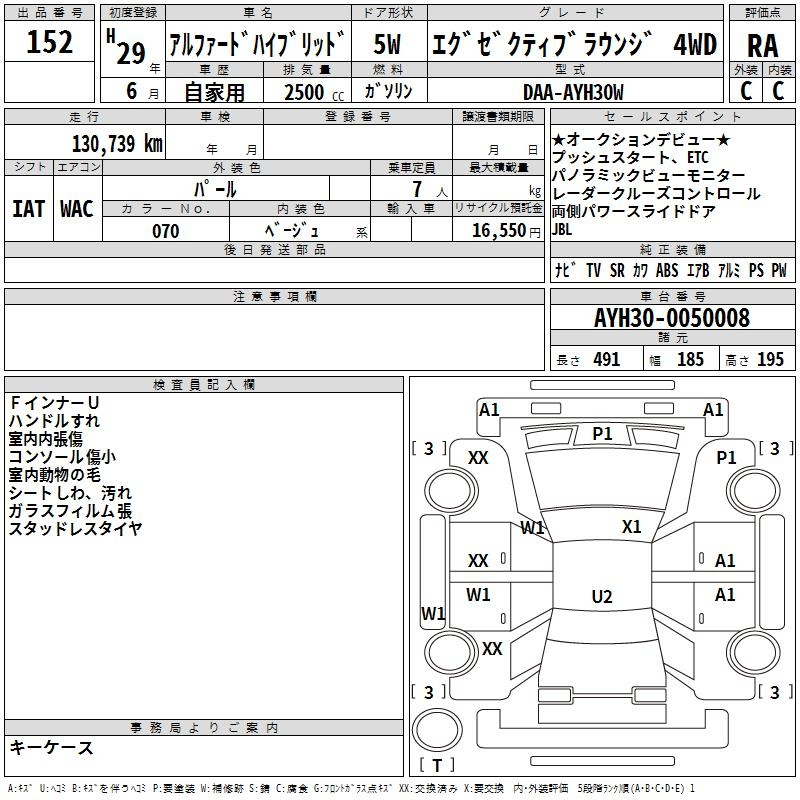Click inspector note 室内動物の毛
Screen dimensions: 800x800
coord(55,474)
